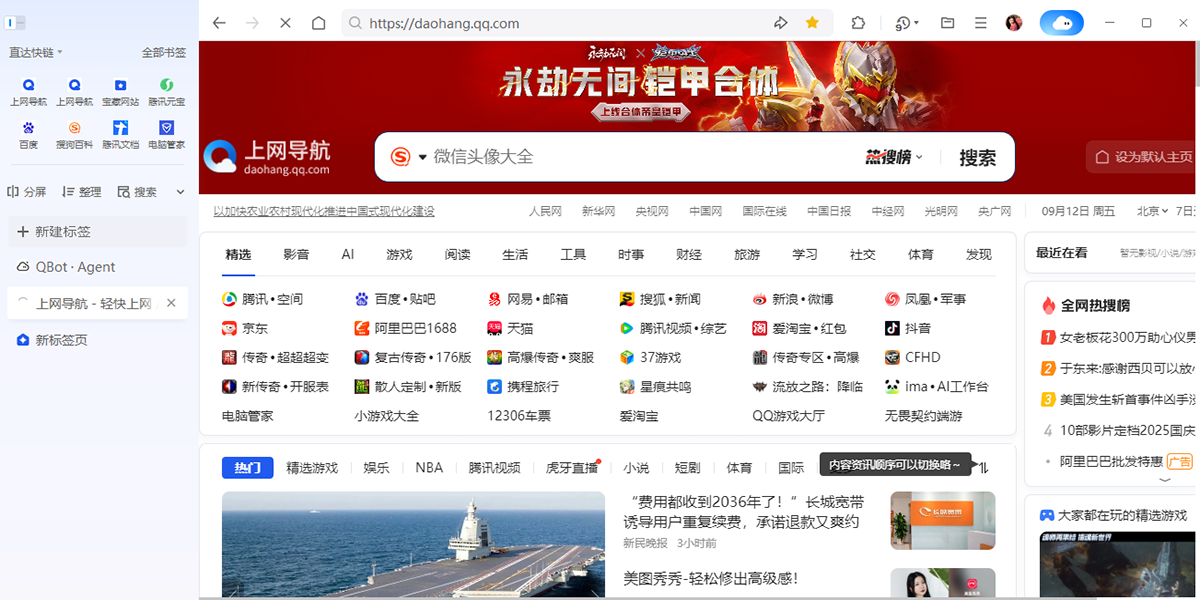Open the 长城宽带 news headline
This screenshot has height=600, width=1200.
click(x=744, y=512)
